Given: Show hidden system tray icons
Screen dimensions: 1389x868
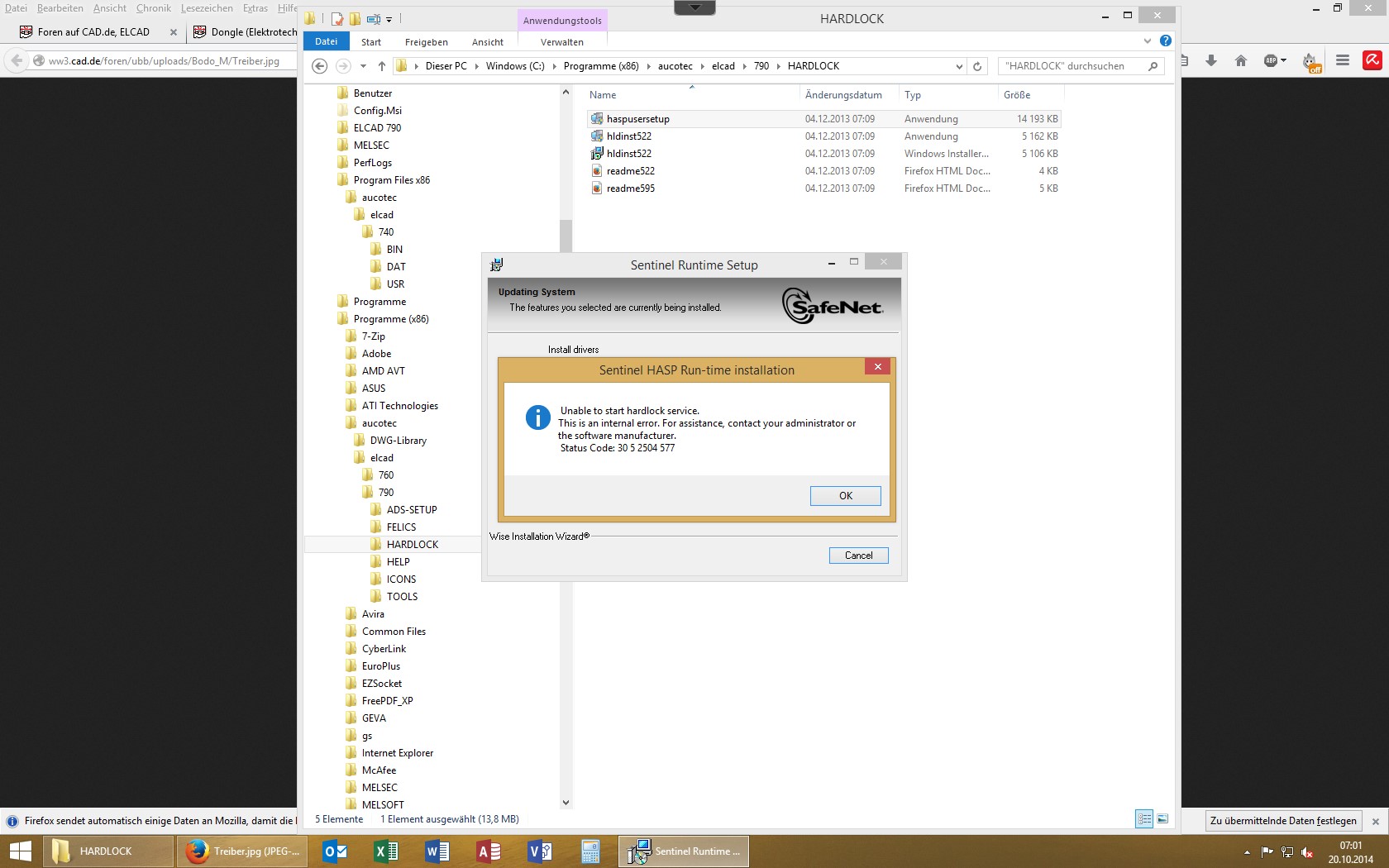Looking at the screenshot, I should [x=1247, y=852].
